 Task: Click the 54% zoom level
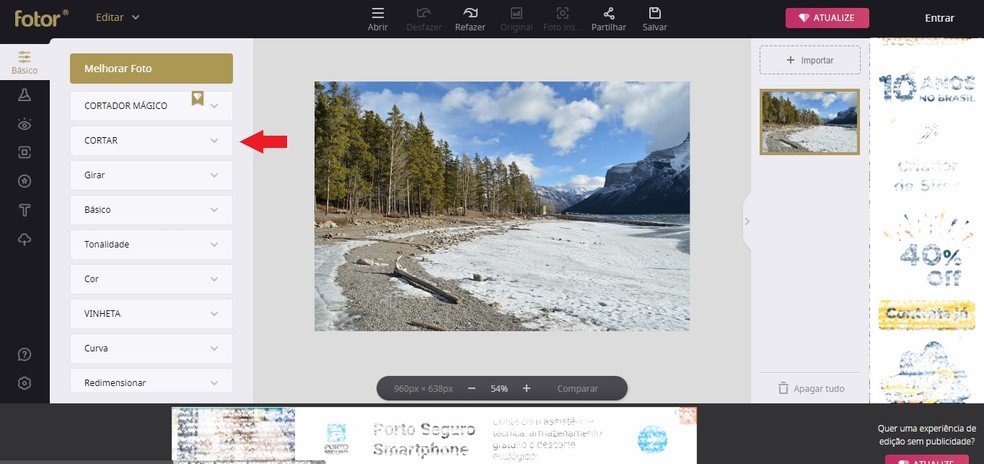[x=499, y=389]
